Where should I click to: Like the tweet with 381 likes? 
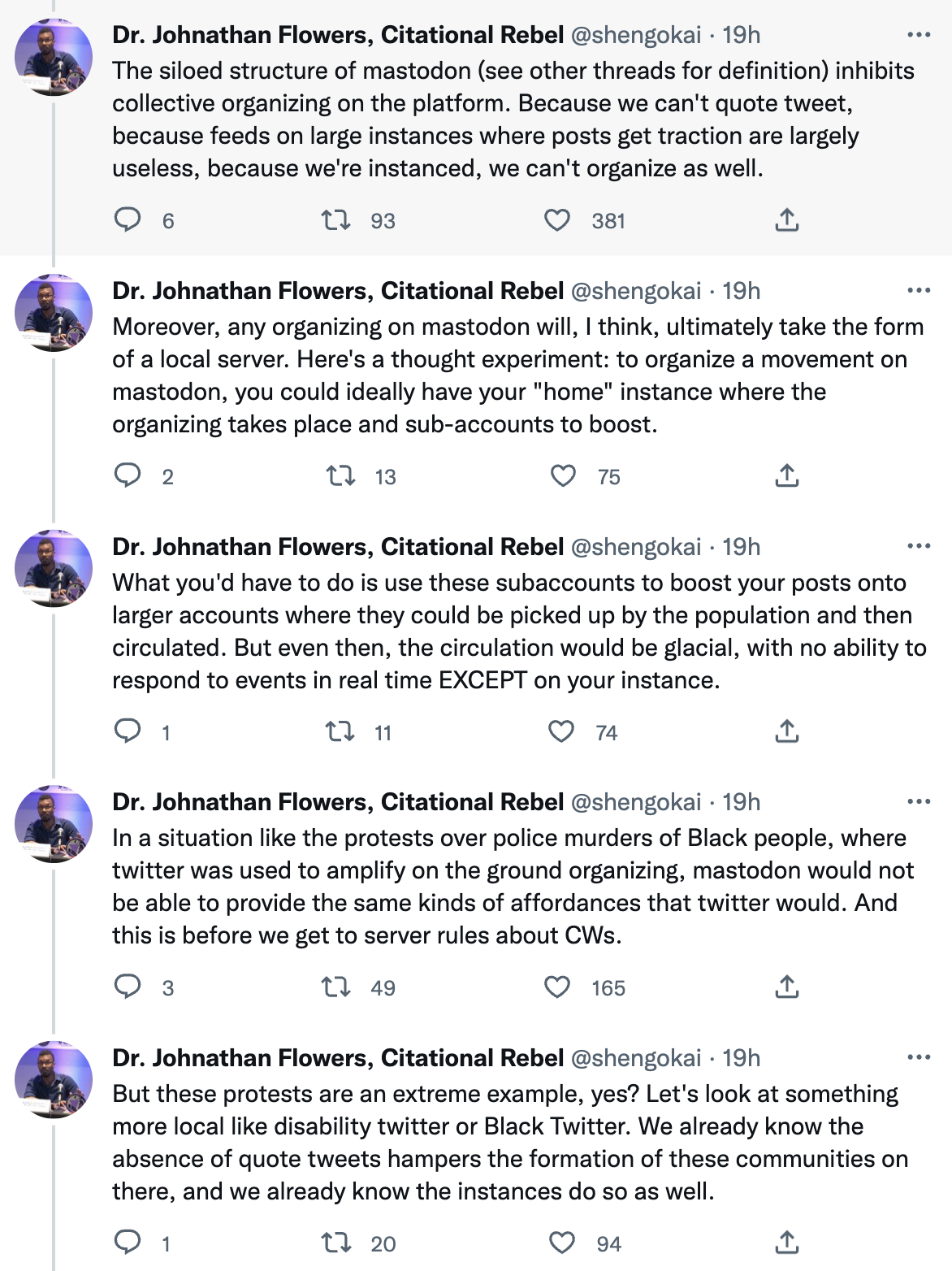point(556,220)
